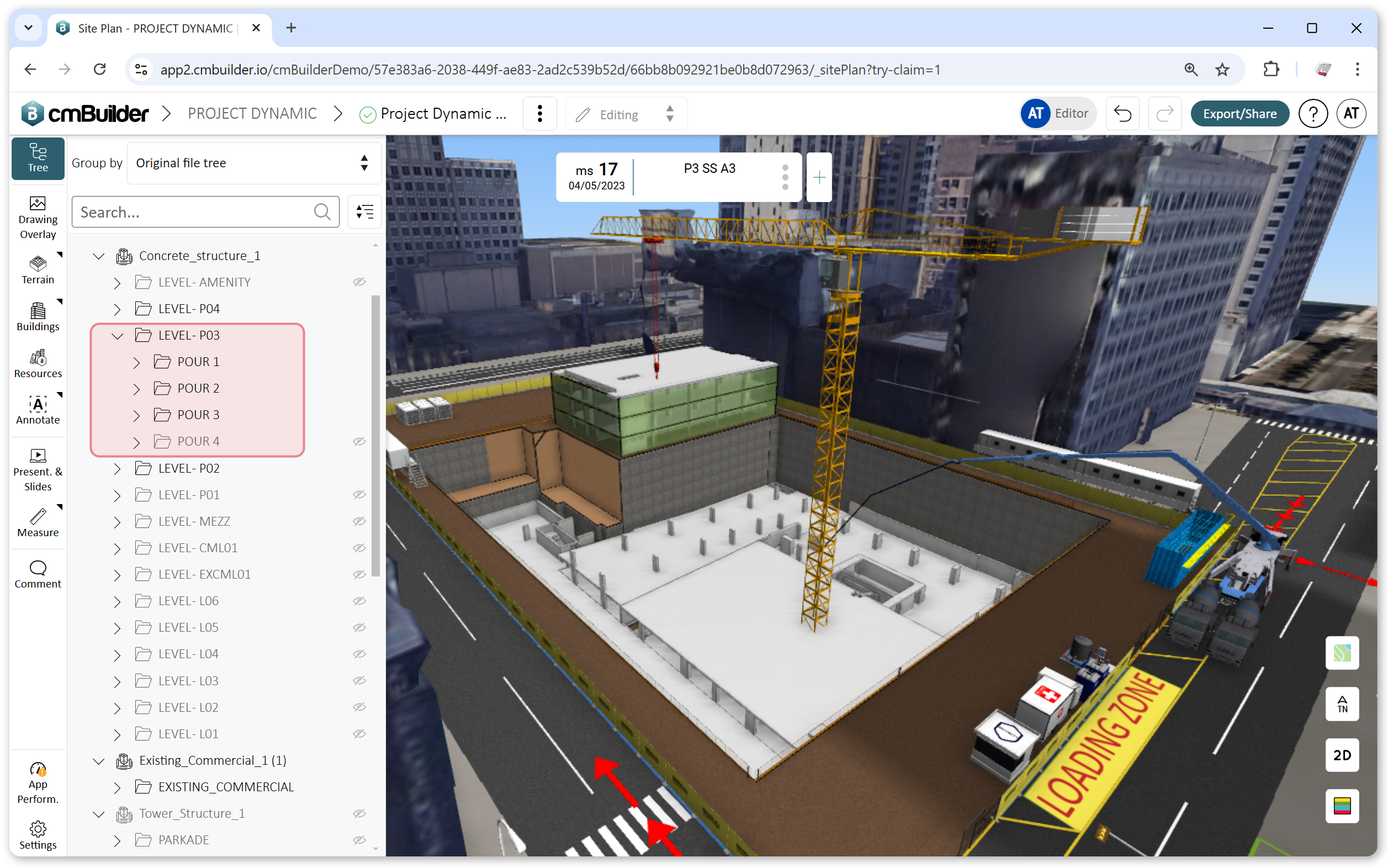Open milestone P3 SS A3 options dots
The image size is (1388, 868).
785,177
